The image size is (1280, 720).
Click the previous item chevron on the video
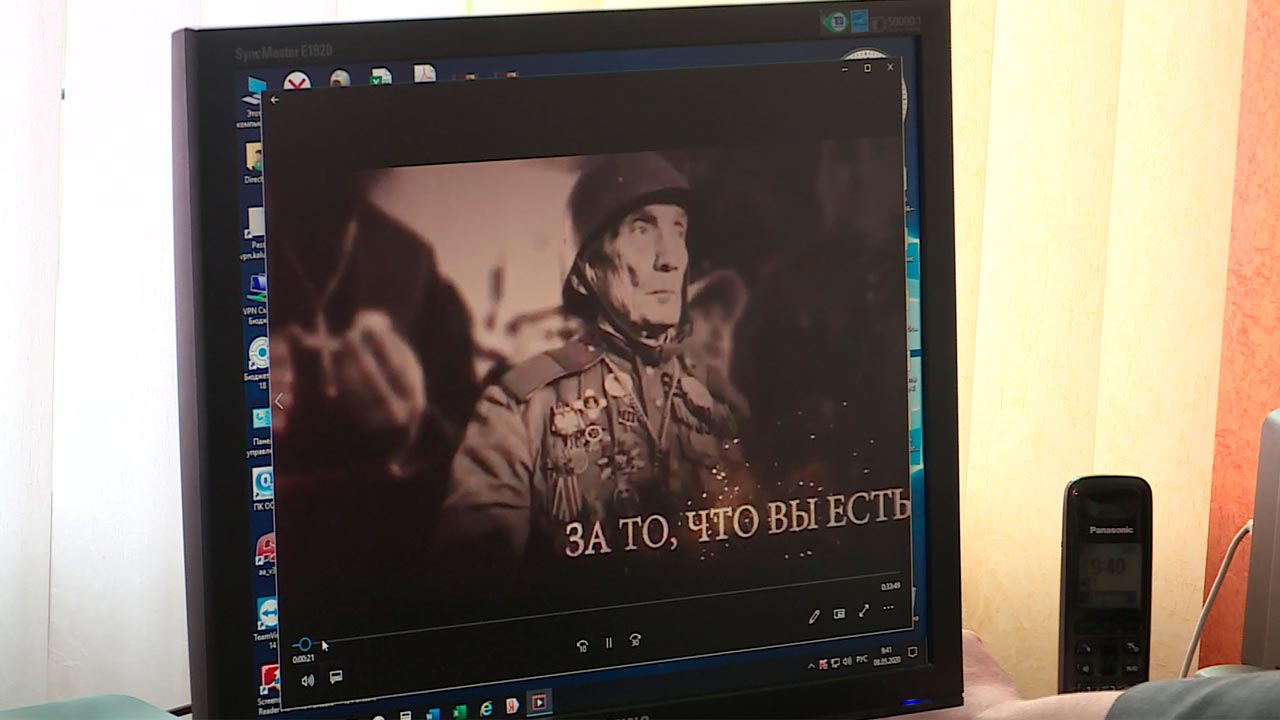pyautogui.click(x=279, y=401)
